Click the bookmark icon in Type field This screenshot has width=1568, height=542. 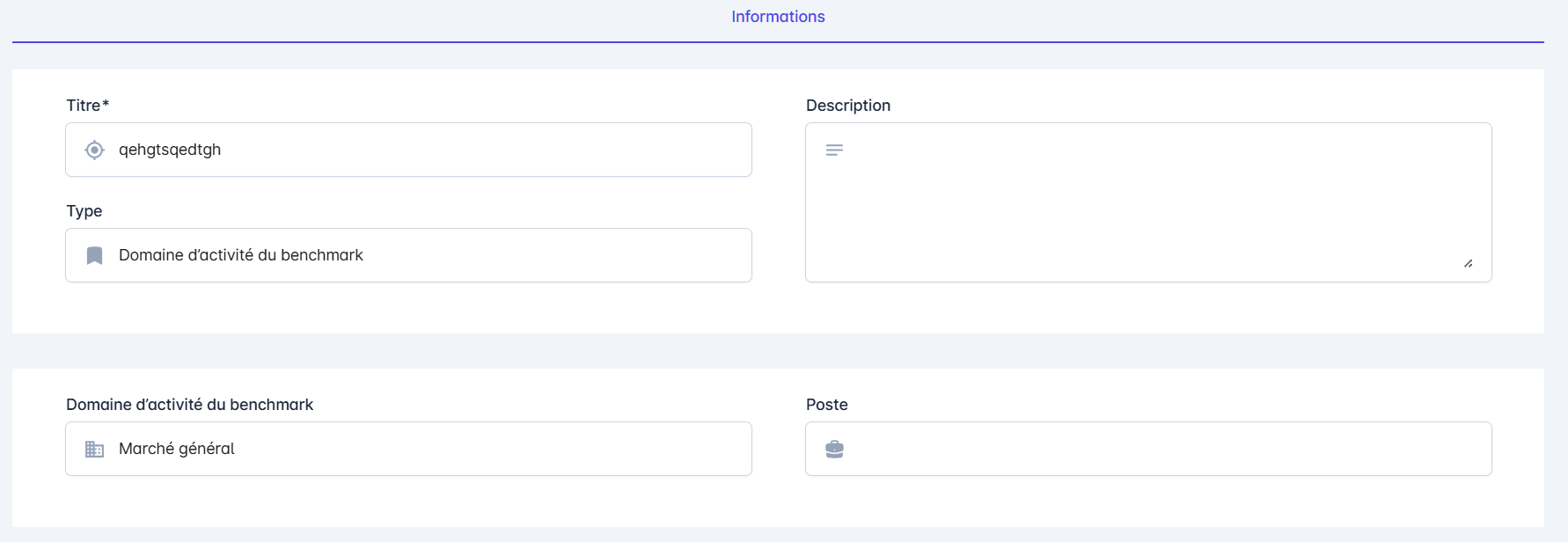click(x=94, y=255)
